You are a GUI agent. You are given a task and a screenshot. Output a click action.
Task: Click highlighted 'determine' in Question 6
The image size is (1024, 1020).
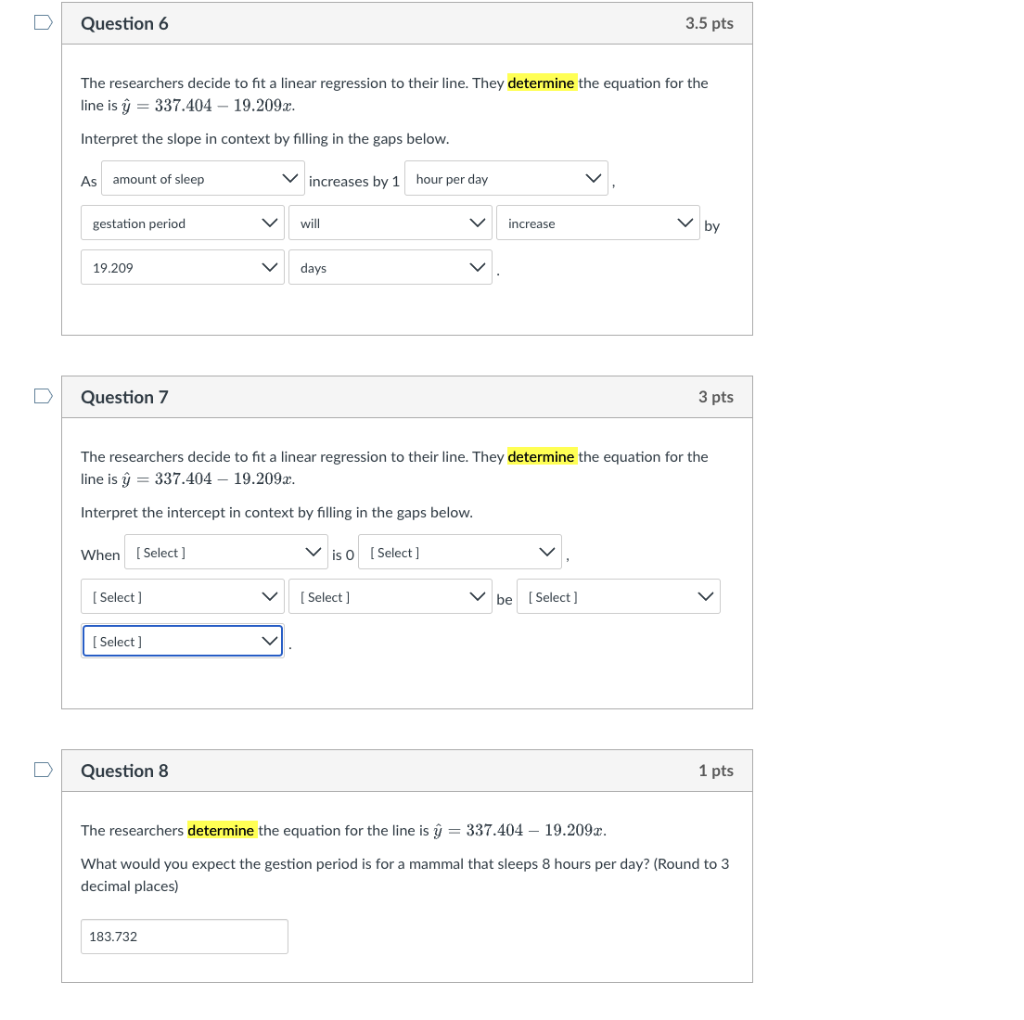541,83
